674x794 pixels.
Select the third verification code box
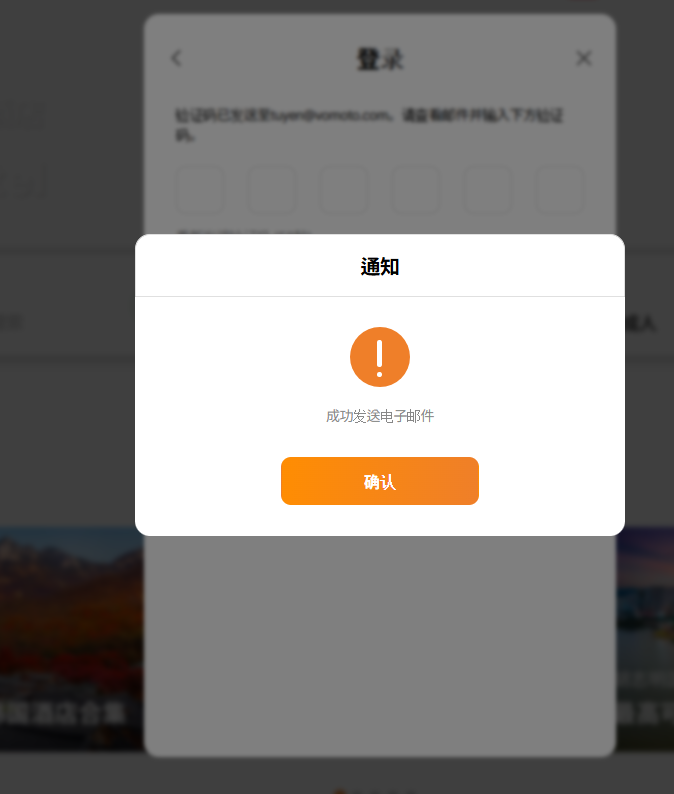[x=344, y=189]
